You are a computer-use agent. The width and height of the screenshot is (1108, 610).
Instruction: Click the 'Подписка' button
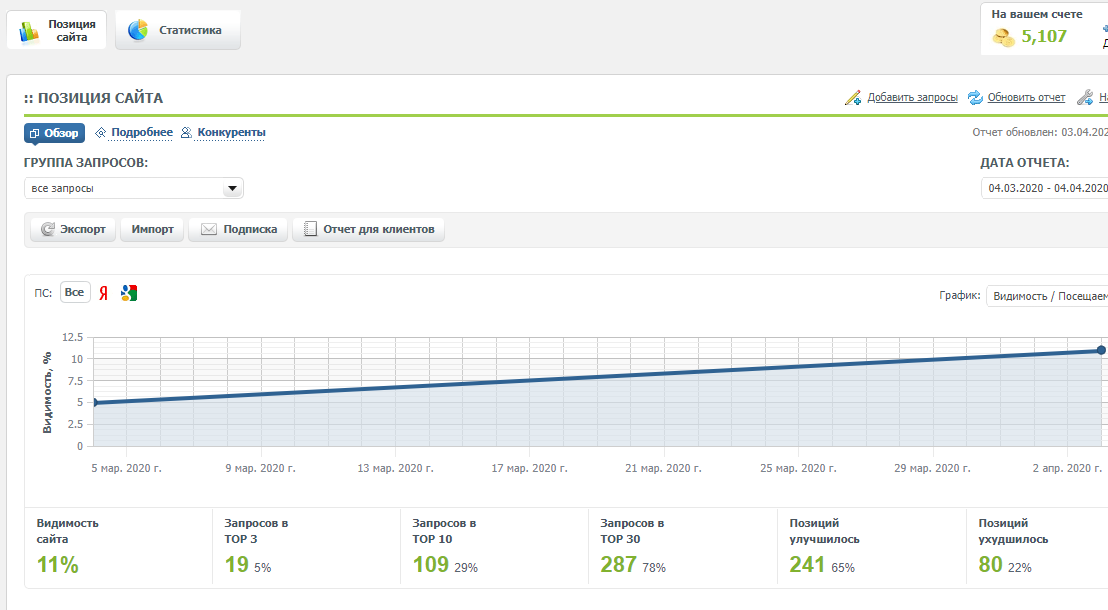238,229
